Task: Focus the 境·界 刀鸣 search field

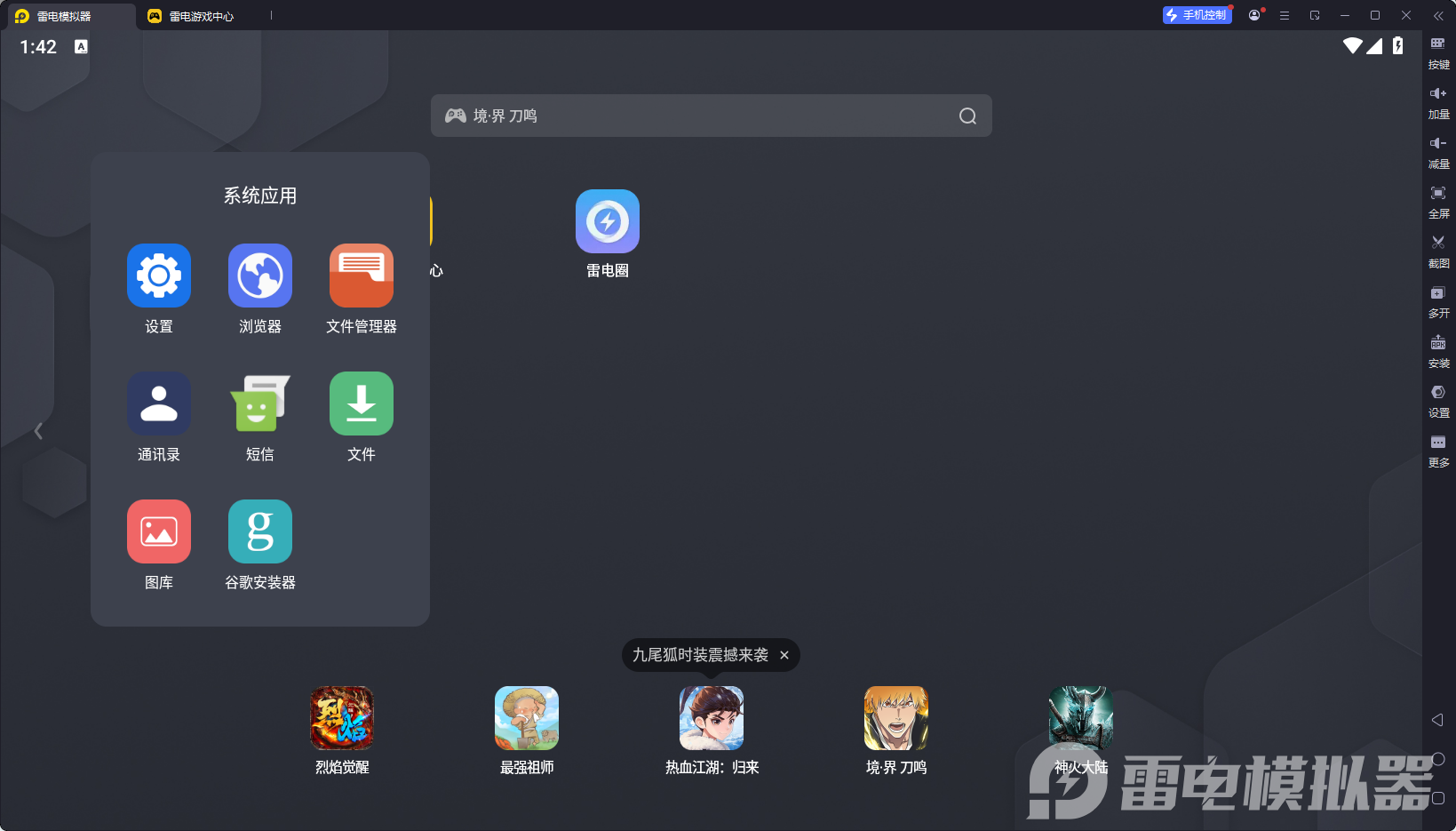Action: (712, 116)
